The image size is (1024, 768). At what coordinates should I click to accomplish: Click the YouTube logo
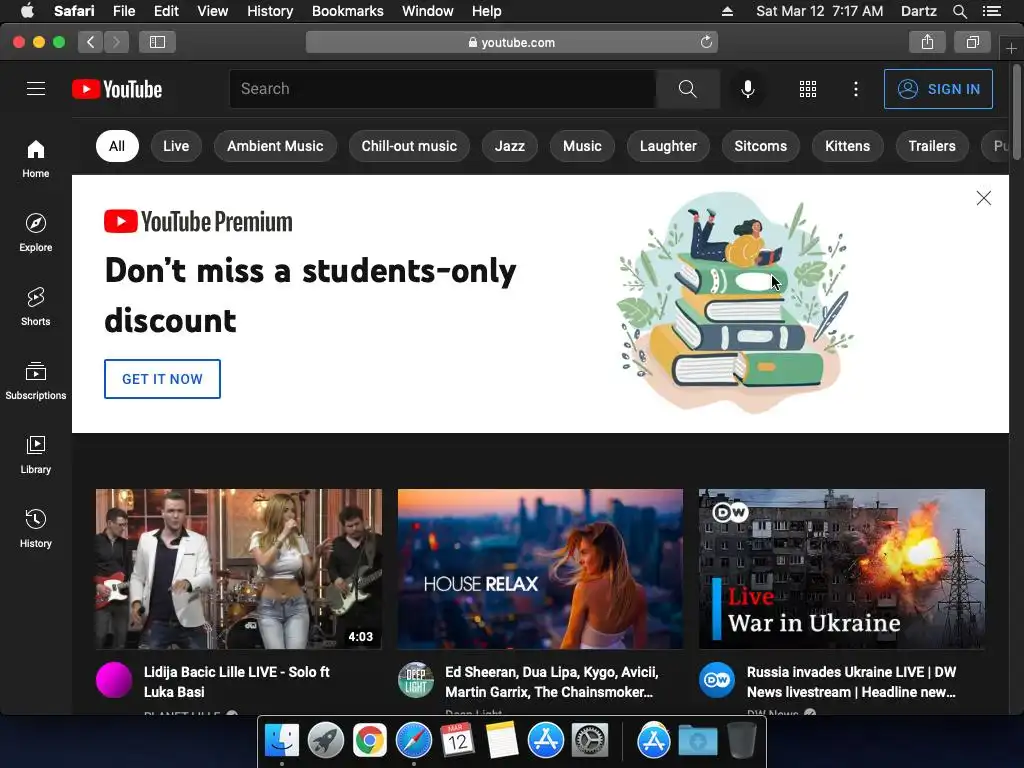(117, 89)
